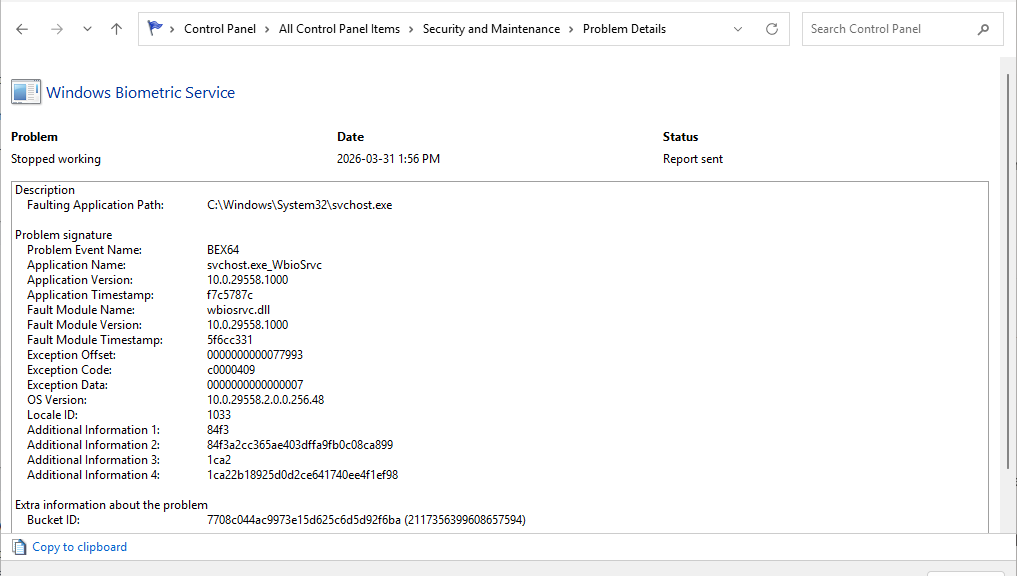Click the search magnifier in the search box

click(x=984, y=28)
